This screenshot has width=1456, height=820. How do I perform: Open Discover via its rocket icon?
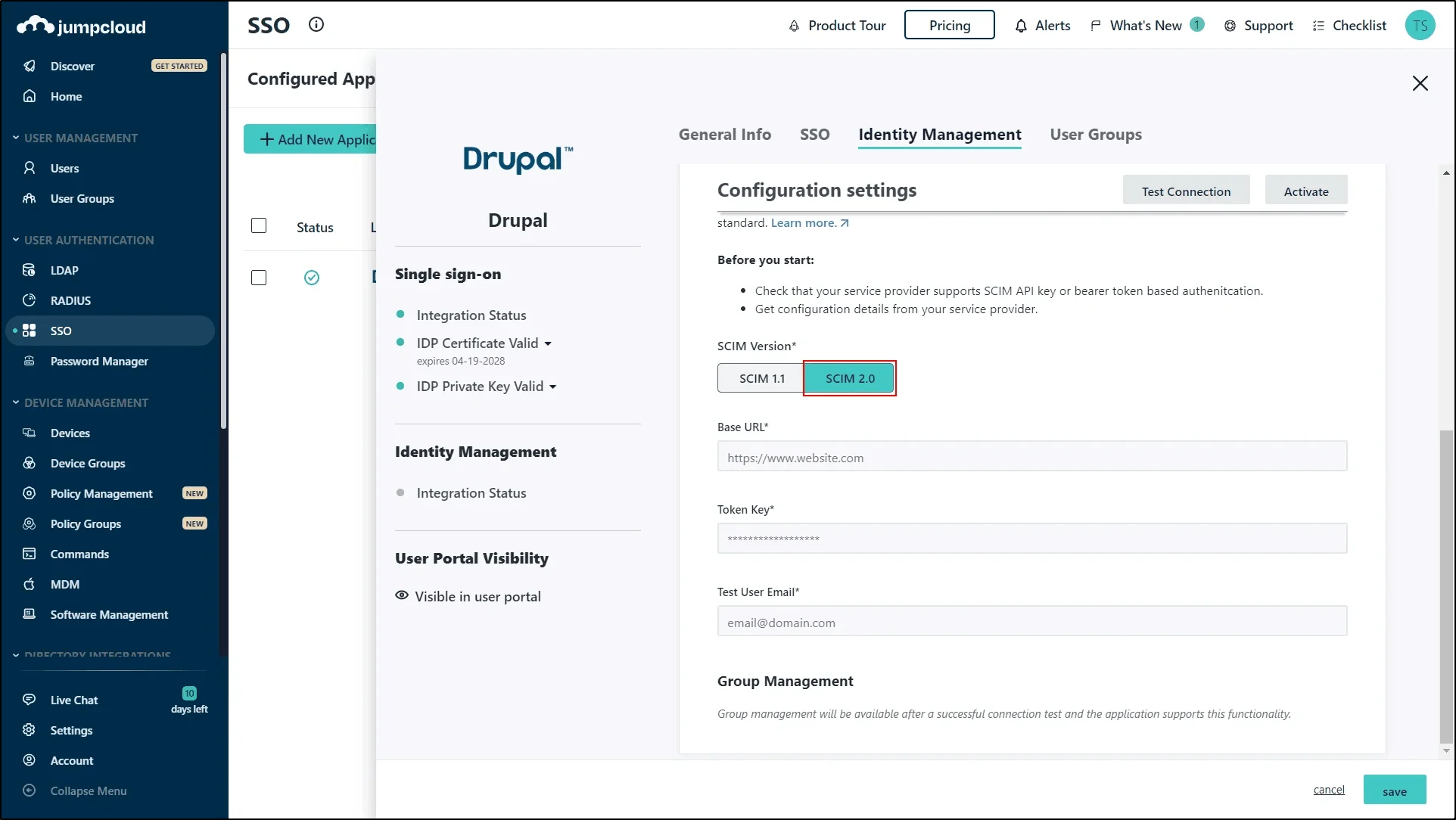click(x=30, y=66)
